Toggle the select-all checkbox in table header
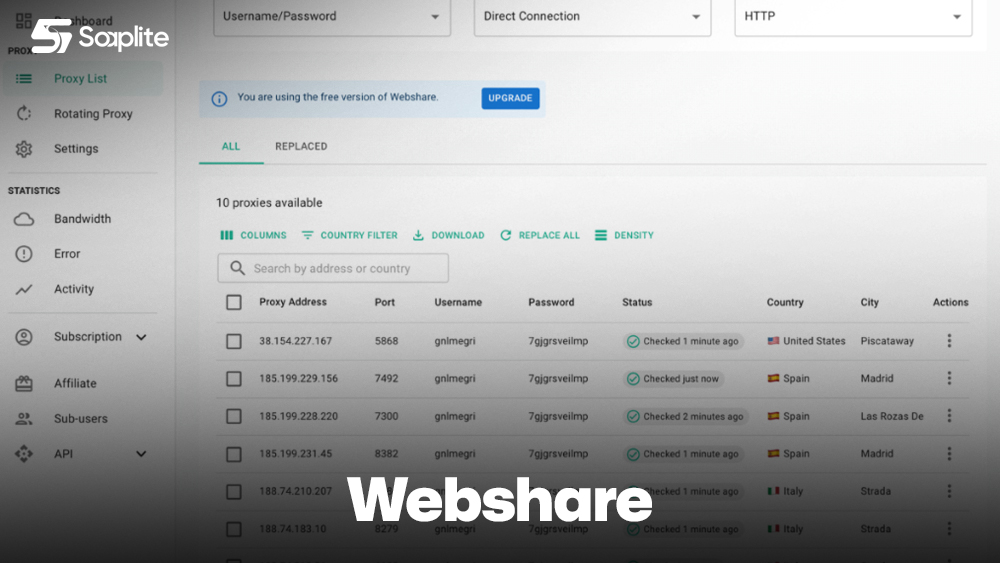This screenshot has width=1000, height=563. [x=234, y=302]
